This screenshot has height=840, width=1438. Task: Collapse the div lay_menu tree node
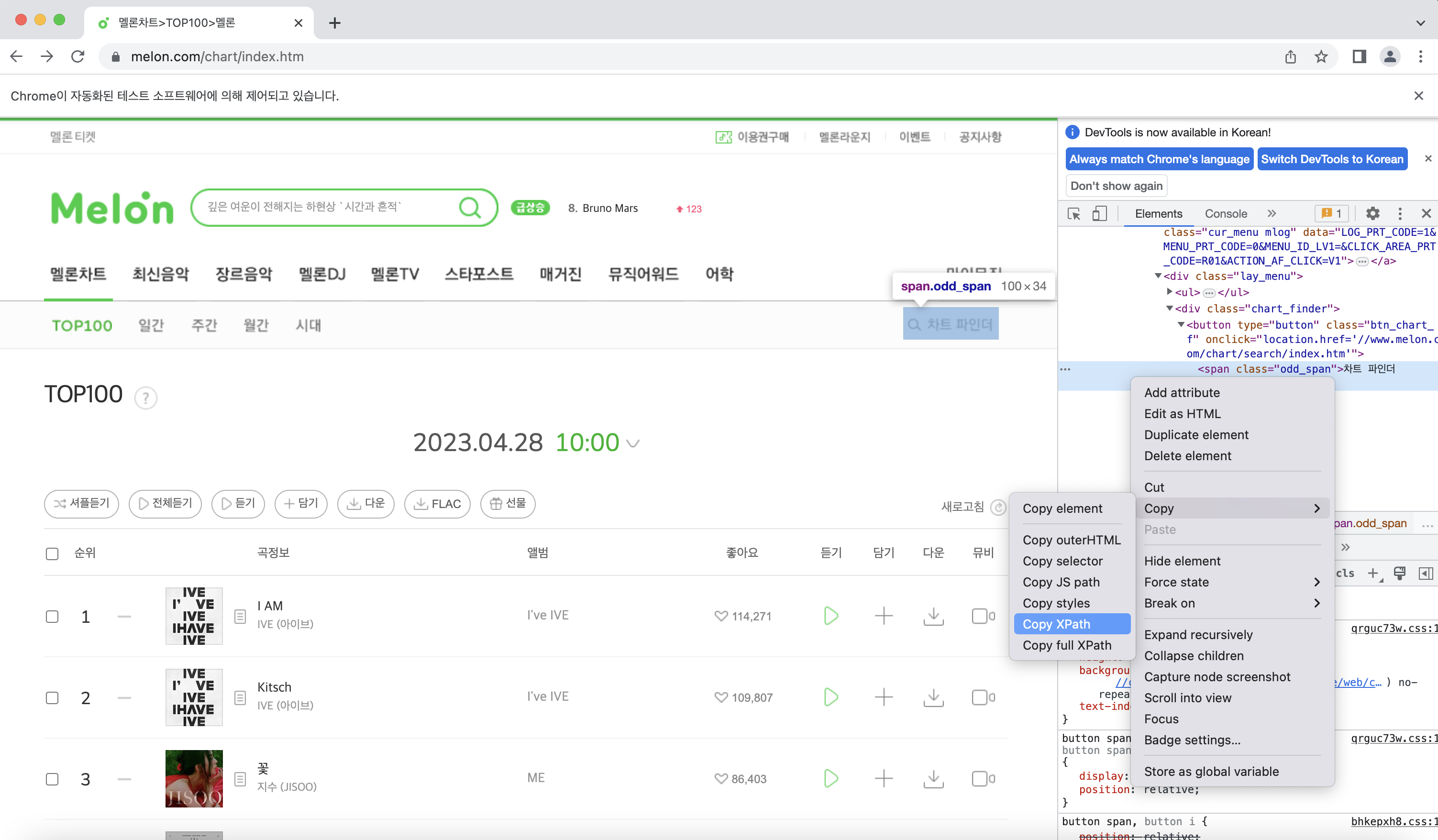coord(1159,276)
